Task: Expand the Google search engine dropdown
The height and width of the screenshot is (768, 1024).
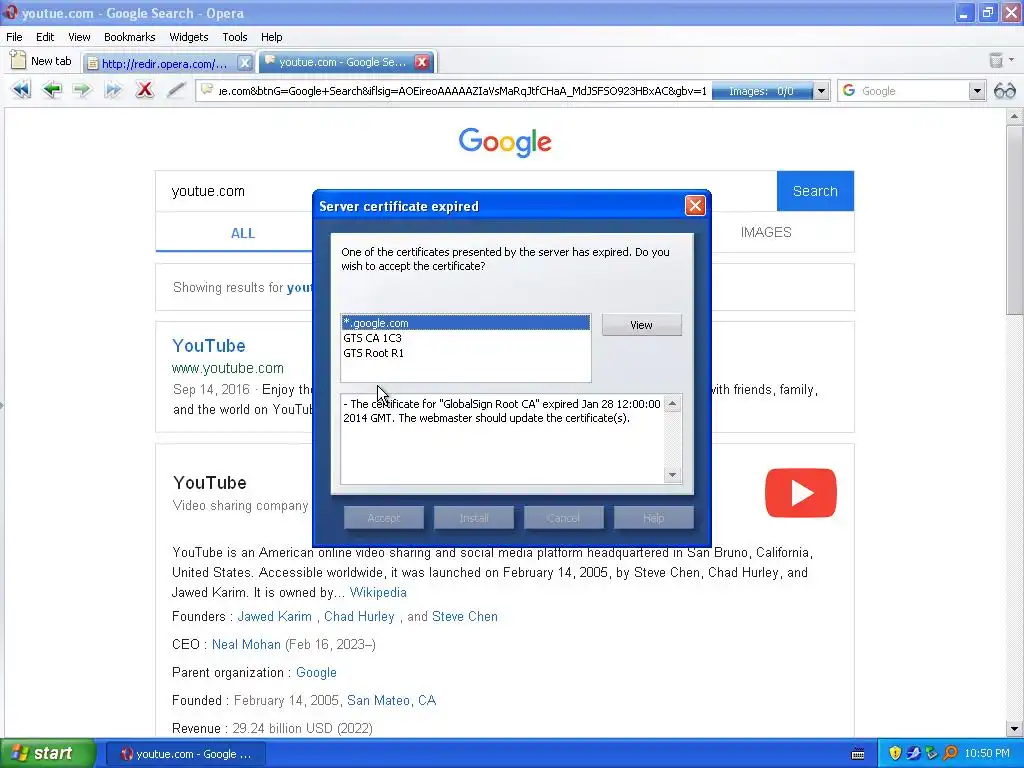Action: tap(977, 91)
